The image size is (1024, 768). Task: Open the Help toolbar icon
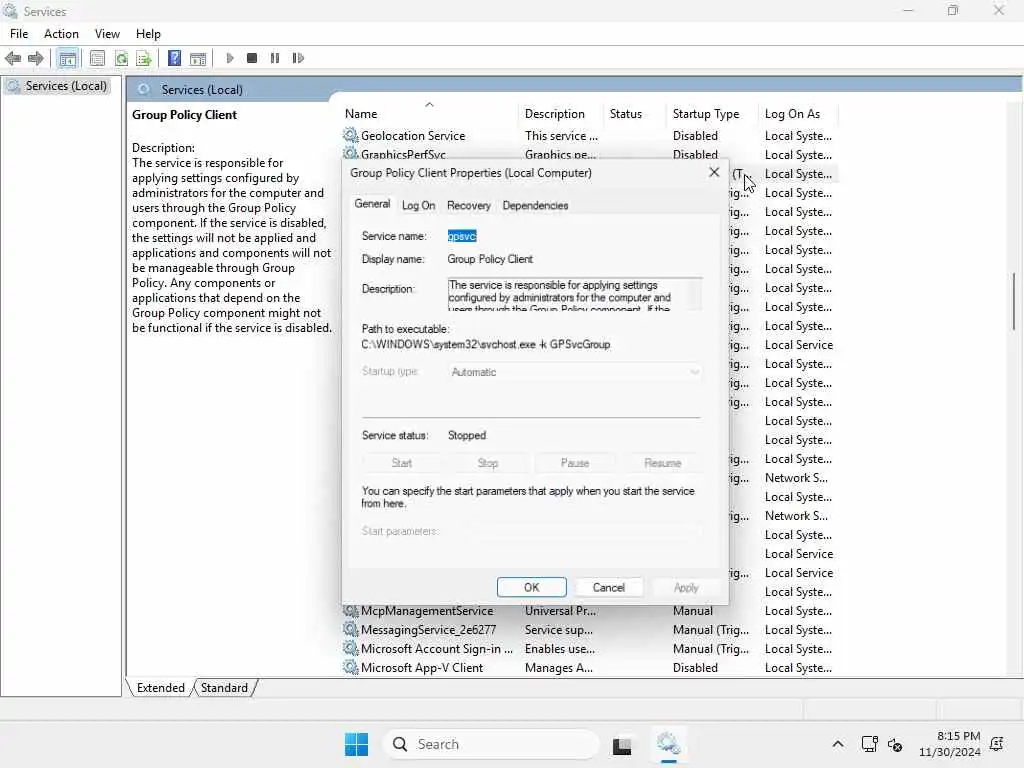coord(174,58)
